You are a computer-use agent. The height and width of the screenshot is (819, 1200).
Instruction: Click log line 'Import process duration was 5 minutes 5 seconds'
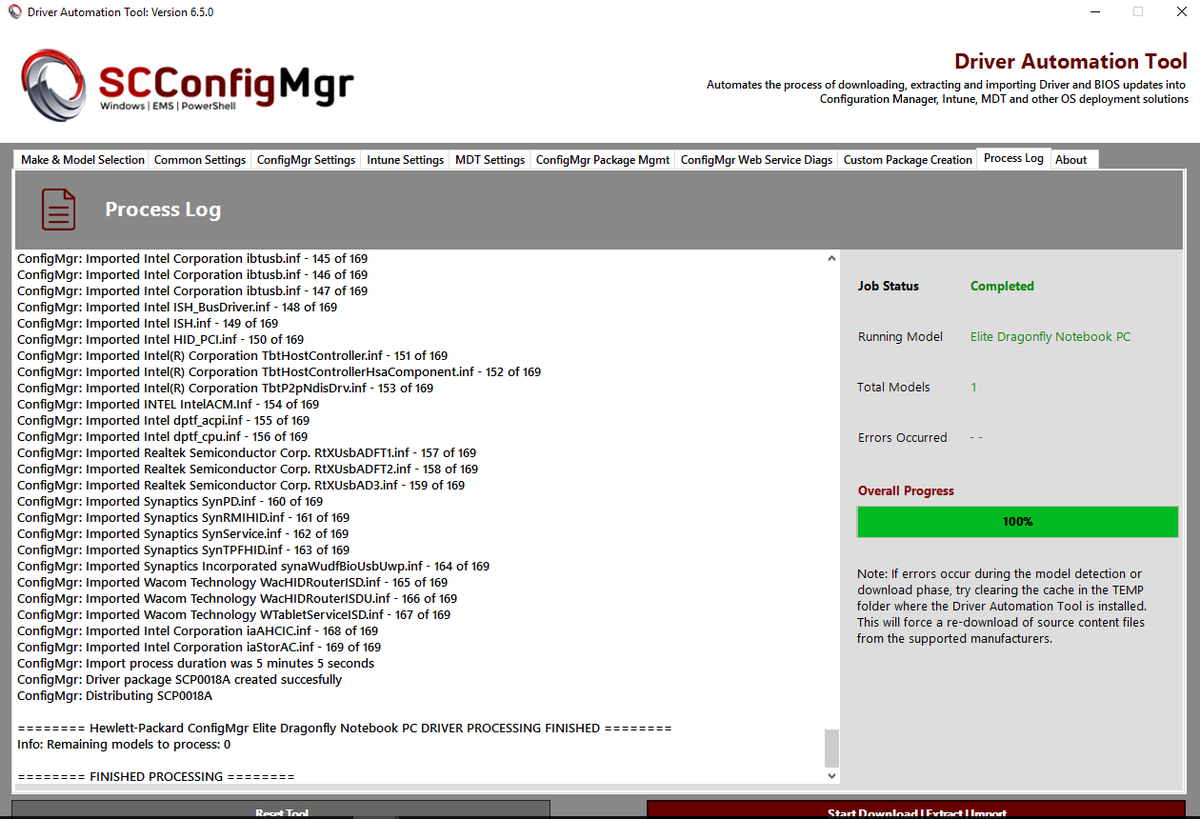click(x=196, y=663)
